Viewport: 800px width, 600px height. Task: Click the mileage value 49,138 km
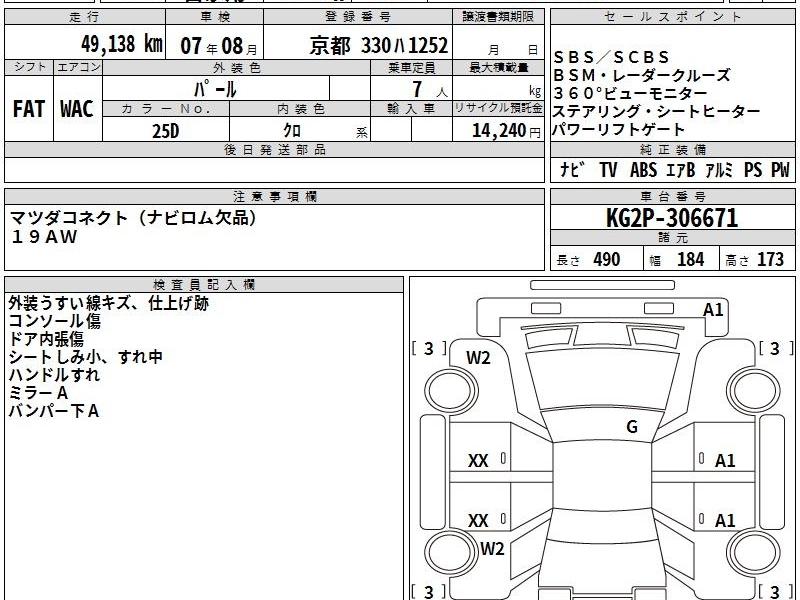pyautogui.click(x=121, y=44)
